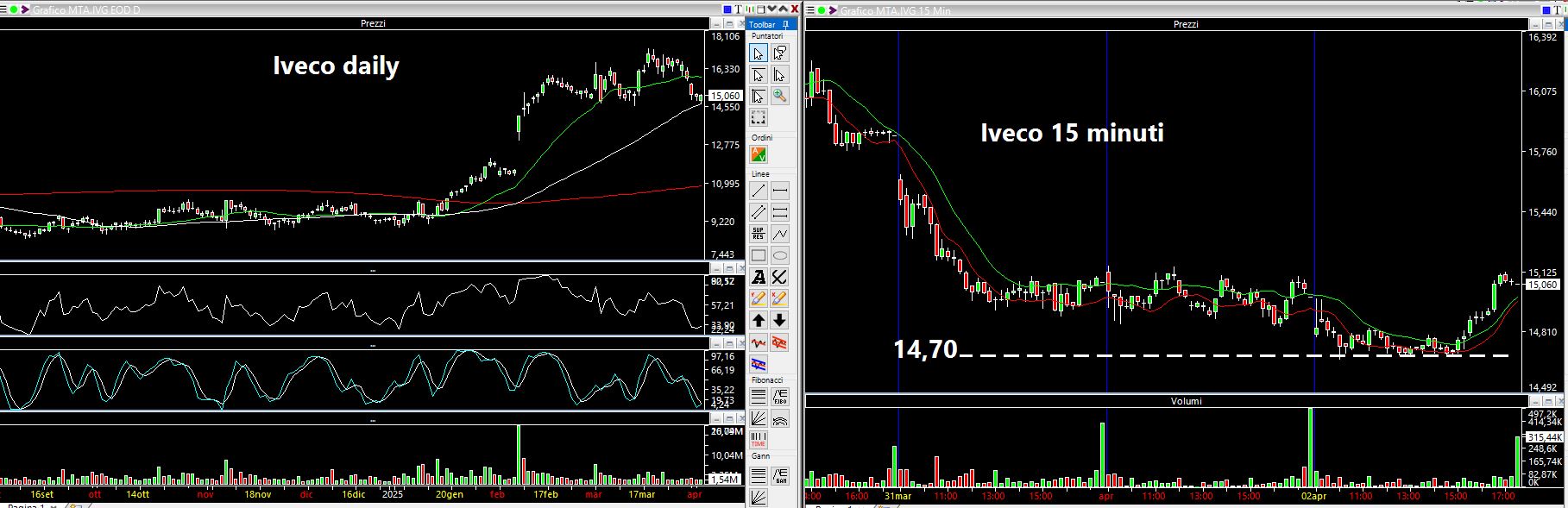Select the rectangle drawing tool
1568x508 pixels.
pyautogui.click(x=758, y=255)
